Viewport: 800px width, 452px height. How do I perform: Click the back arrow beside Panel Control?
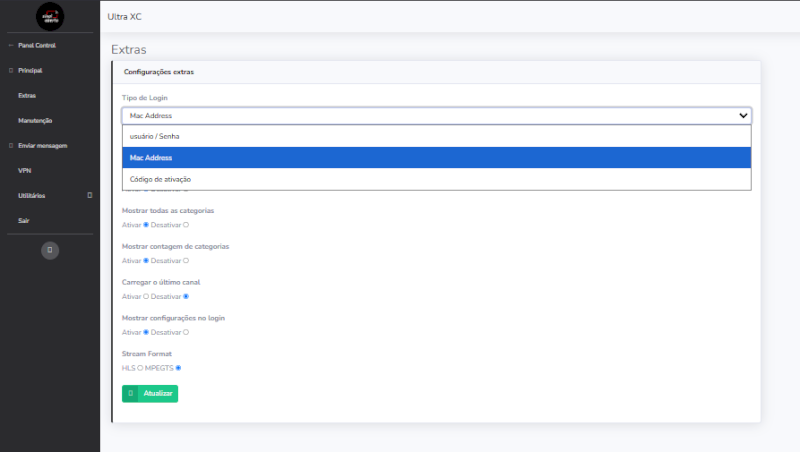(x=11, y=46)
